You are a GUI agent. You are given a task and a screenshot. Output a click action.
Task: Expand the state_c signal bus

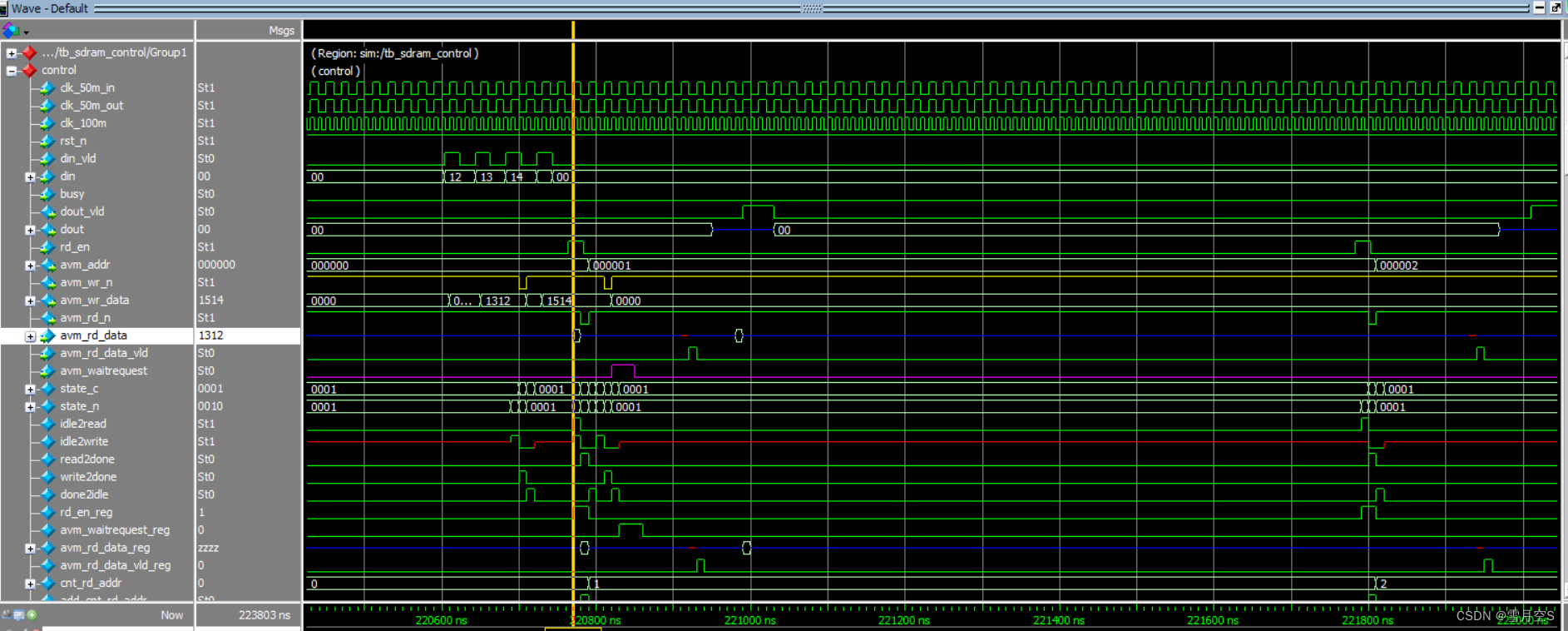tap(30, 390)
